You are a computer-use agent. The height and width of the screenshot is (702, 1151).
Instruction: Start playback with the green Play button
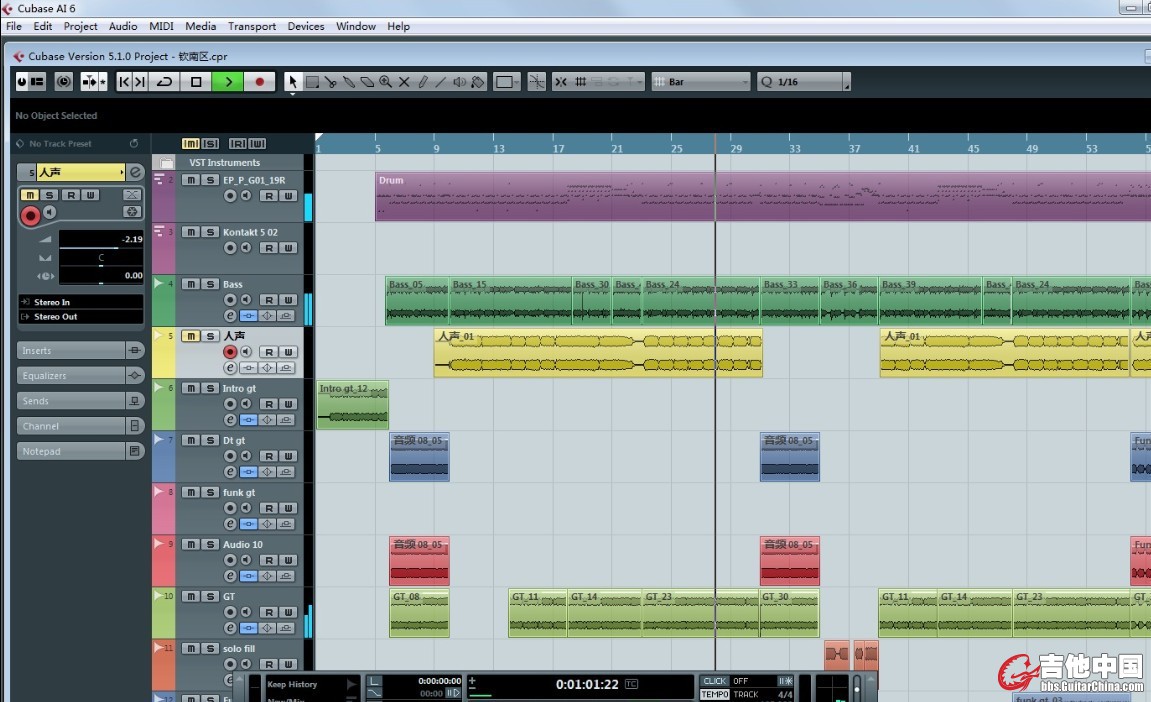tap(228, 82)
